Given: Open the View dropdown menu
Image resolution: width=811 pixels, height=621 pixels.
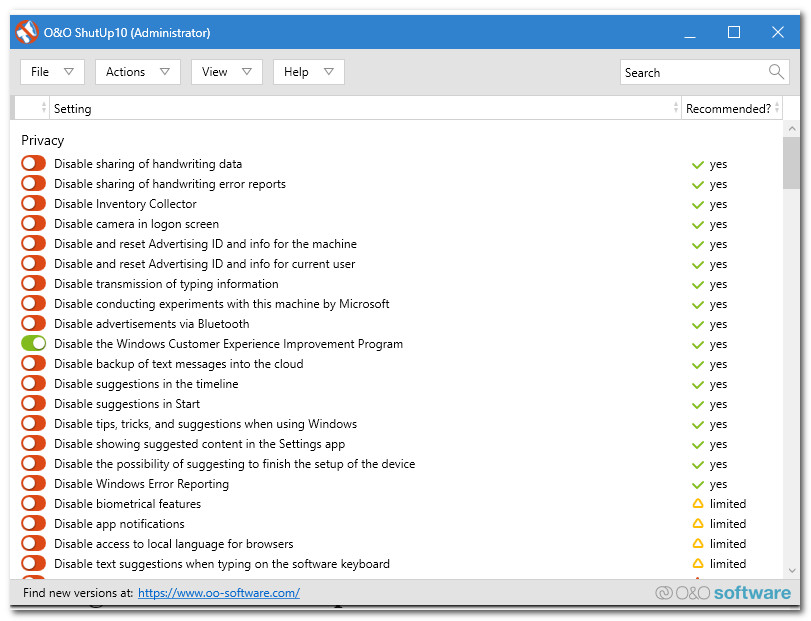Looking at the screenshot, I should [x=227, y=72].
